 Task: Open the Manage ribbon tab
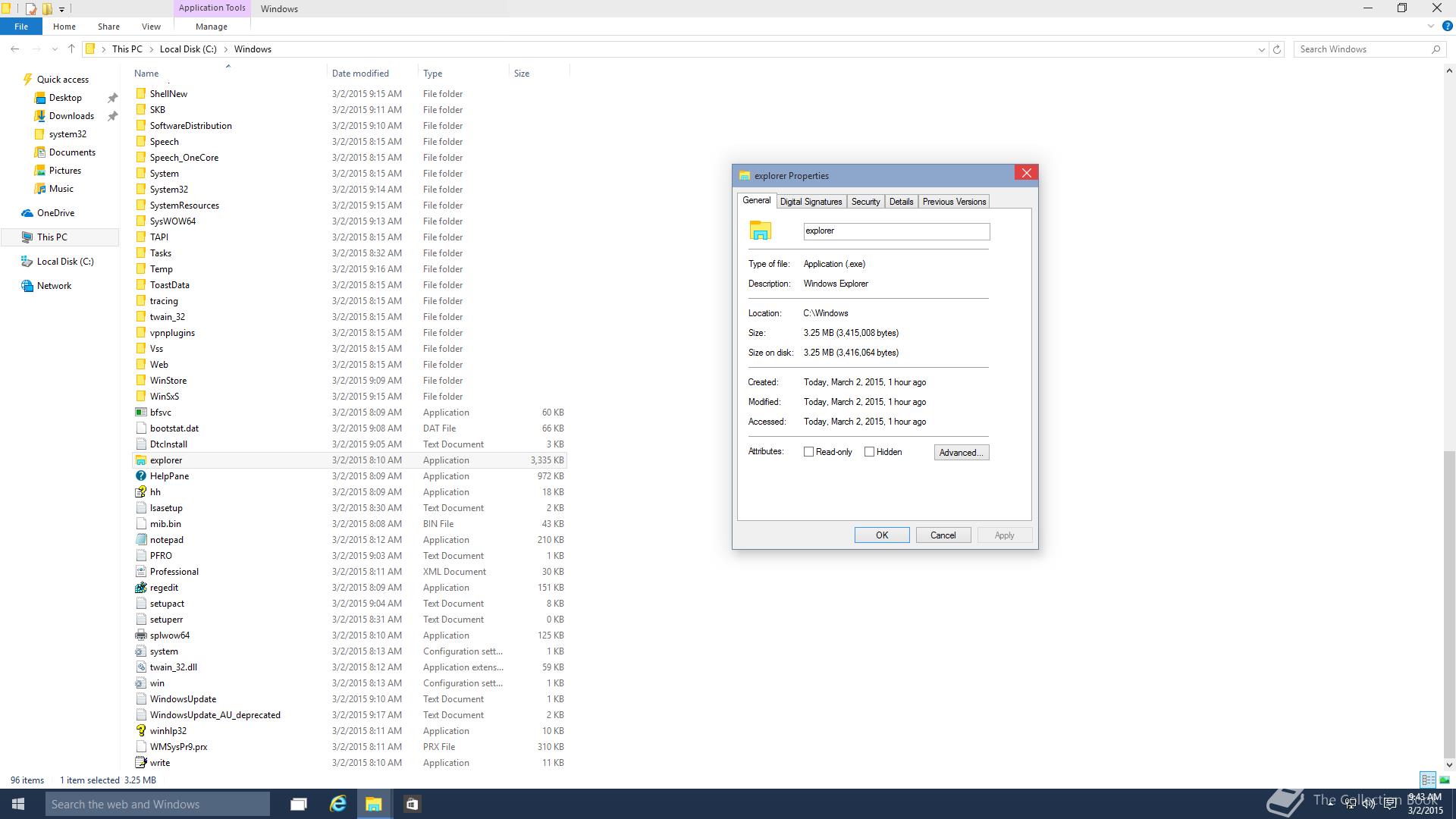click(212, 27)
